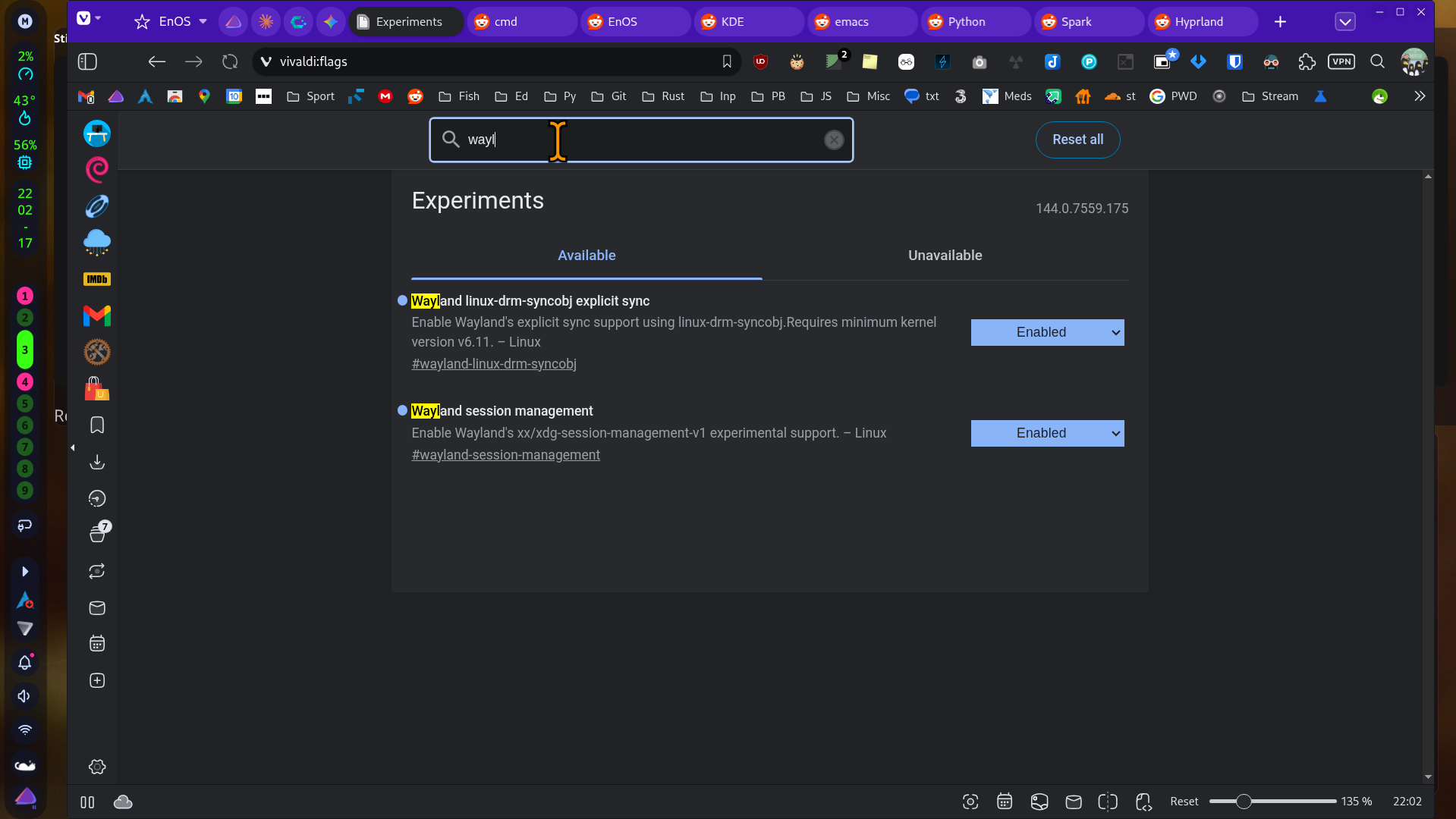The width and height of the screenshot is (1456, 819).
Task: Click the page zoom slider handle
Action: point(1243,802)
